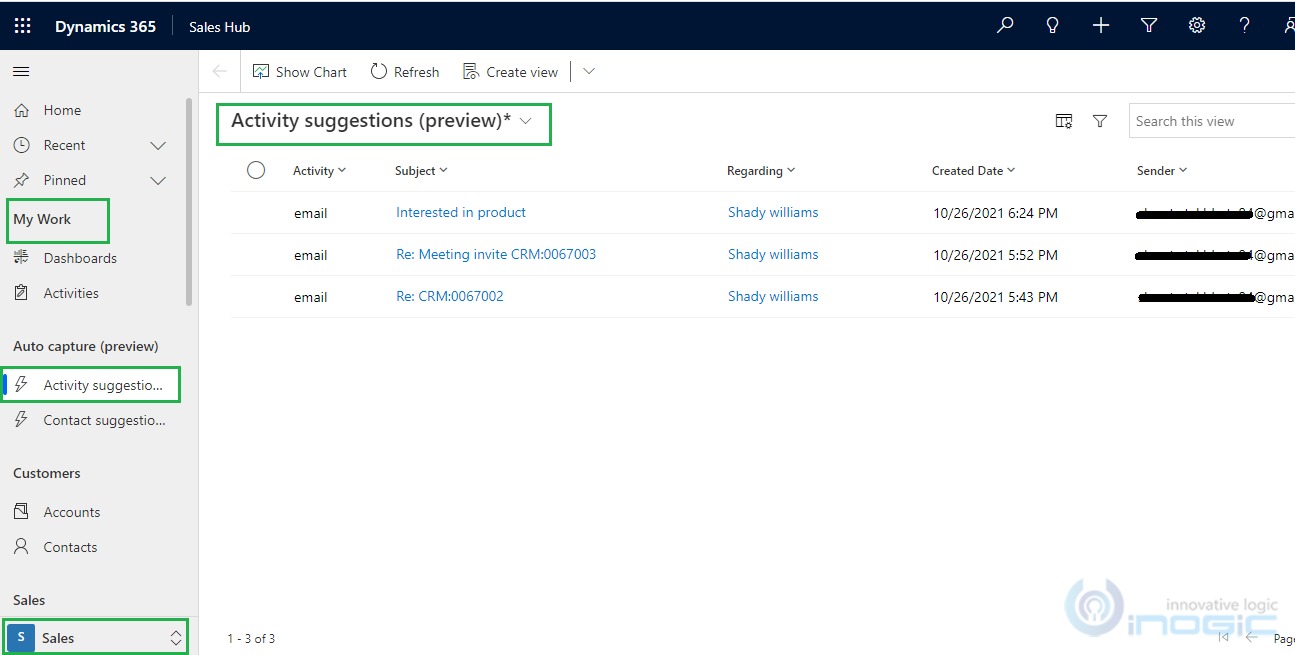Expand the command bar overflow chevron

[589, 72]
